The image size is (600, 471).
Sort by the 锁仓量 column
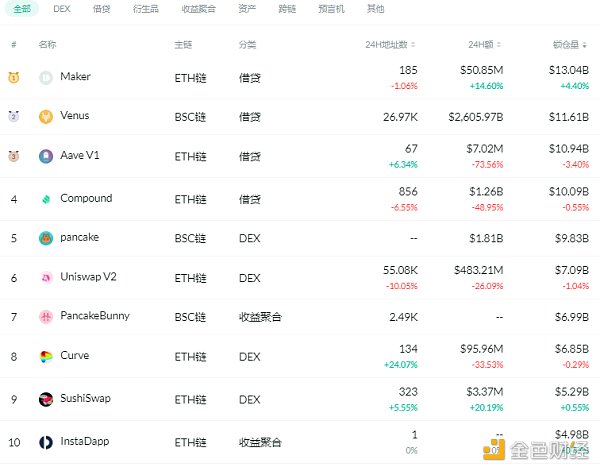coord(571,45)
